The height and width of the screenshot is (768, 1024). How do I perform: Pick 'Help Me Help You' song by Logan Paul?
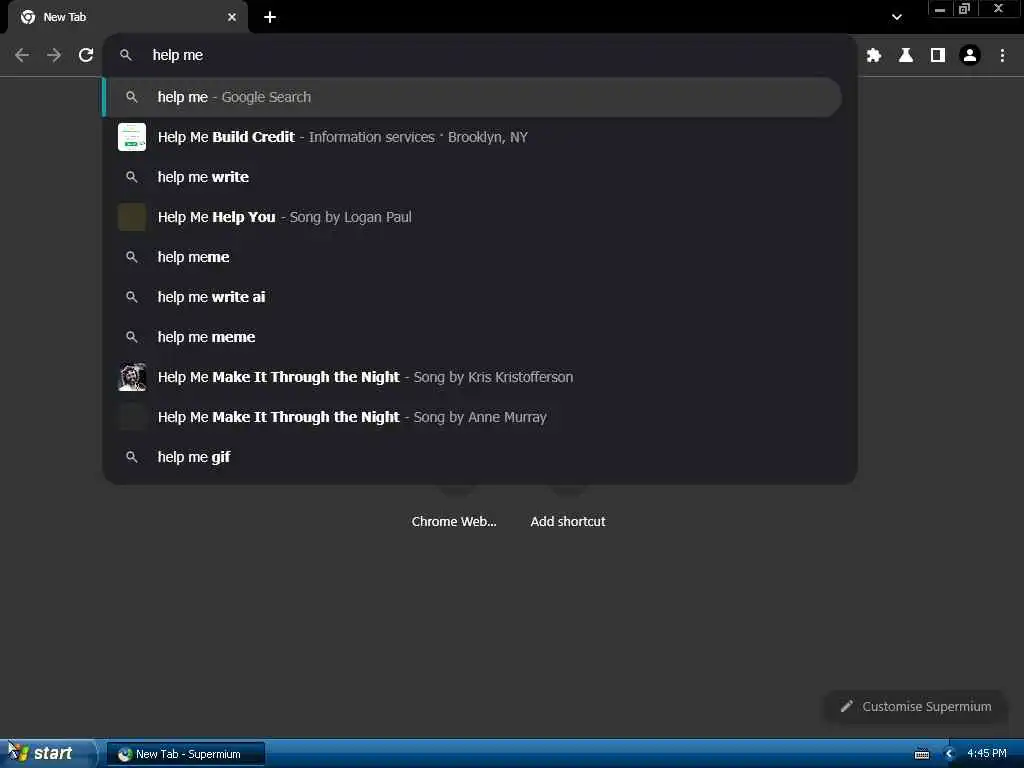pyautogui.click(x=473, y=217)
